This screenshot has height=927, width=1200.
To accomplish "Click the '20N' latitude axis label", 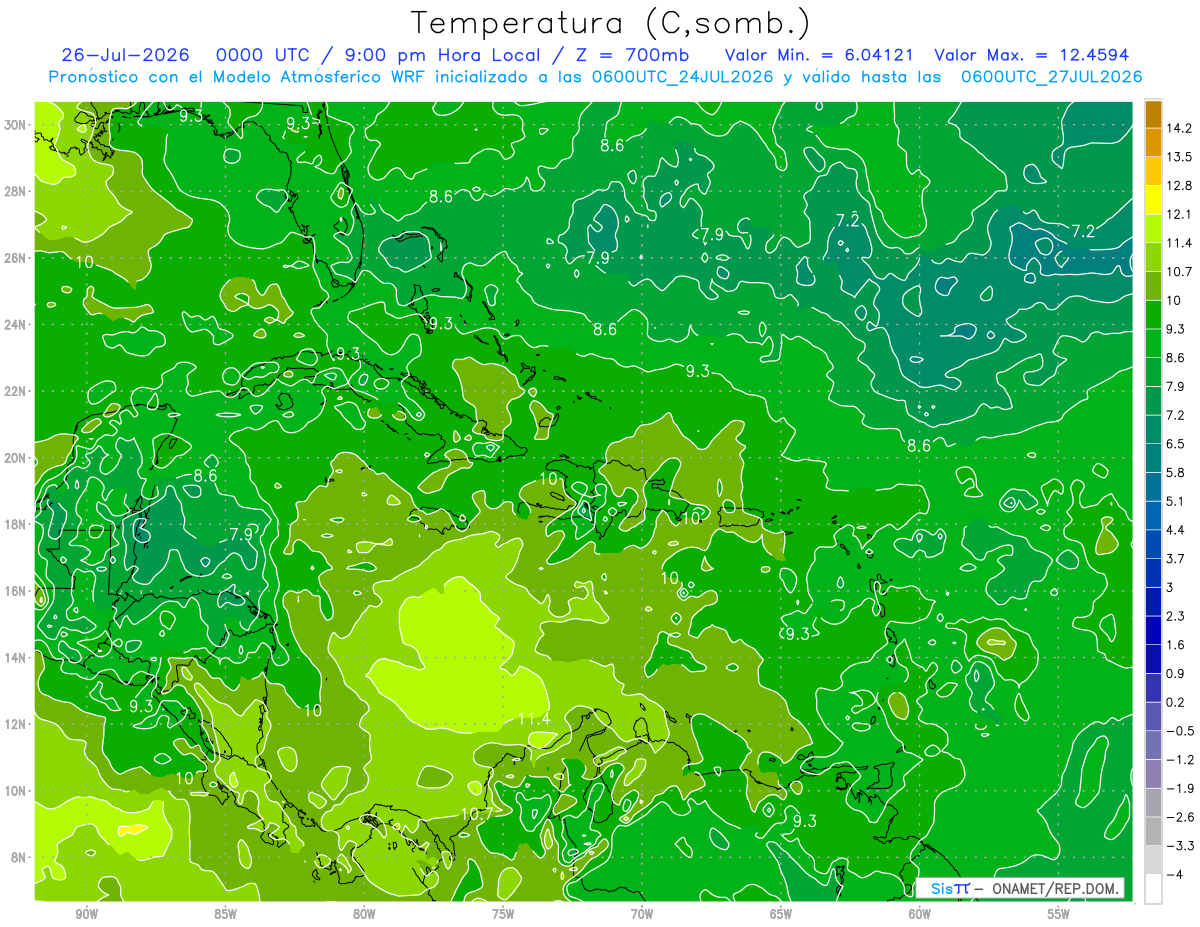I will tap(15, 458).
